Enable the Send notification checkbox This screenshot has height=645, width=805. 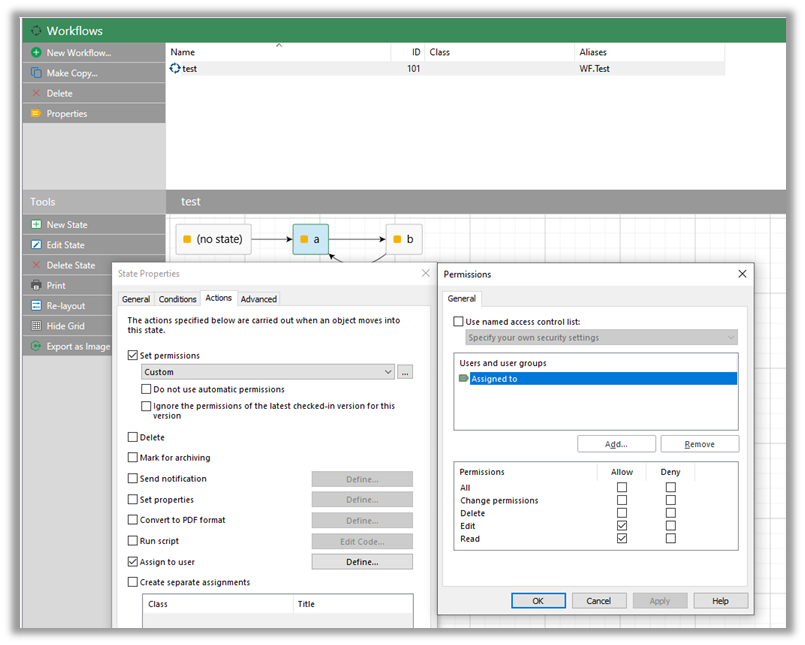coord(133,479)
